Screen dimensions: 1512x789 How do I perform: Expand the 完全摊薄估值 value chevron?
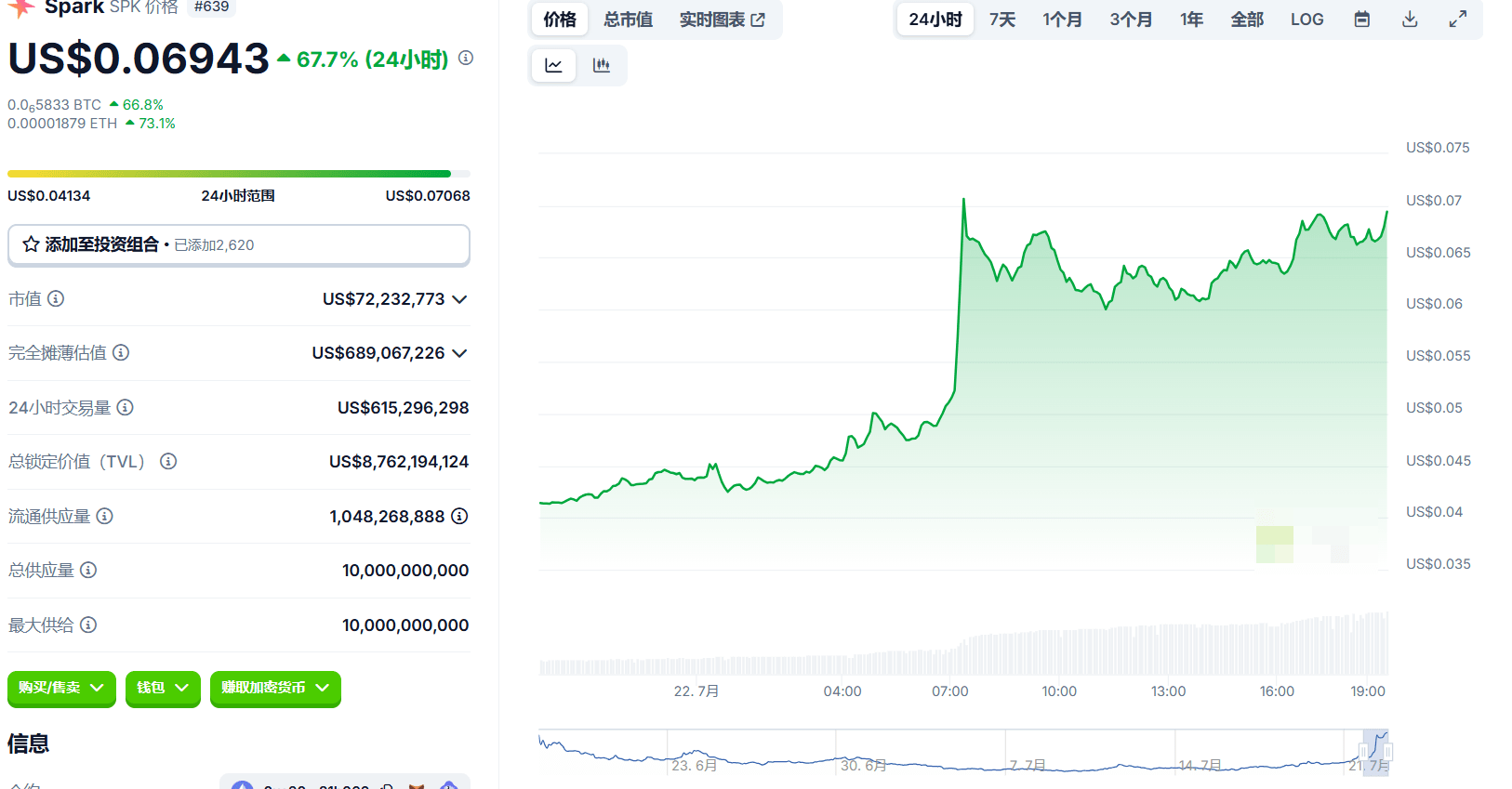[459, 353]
